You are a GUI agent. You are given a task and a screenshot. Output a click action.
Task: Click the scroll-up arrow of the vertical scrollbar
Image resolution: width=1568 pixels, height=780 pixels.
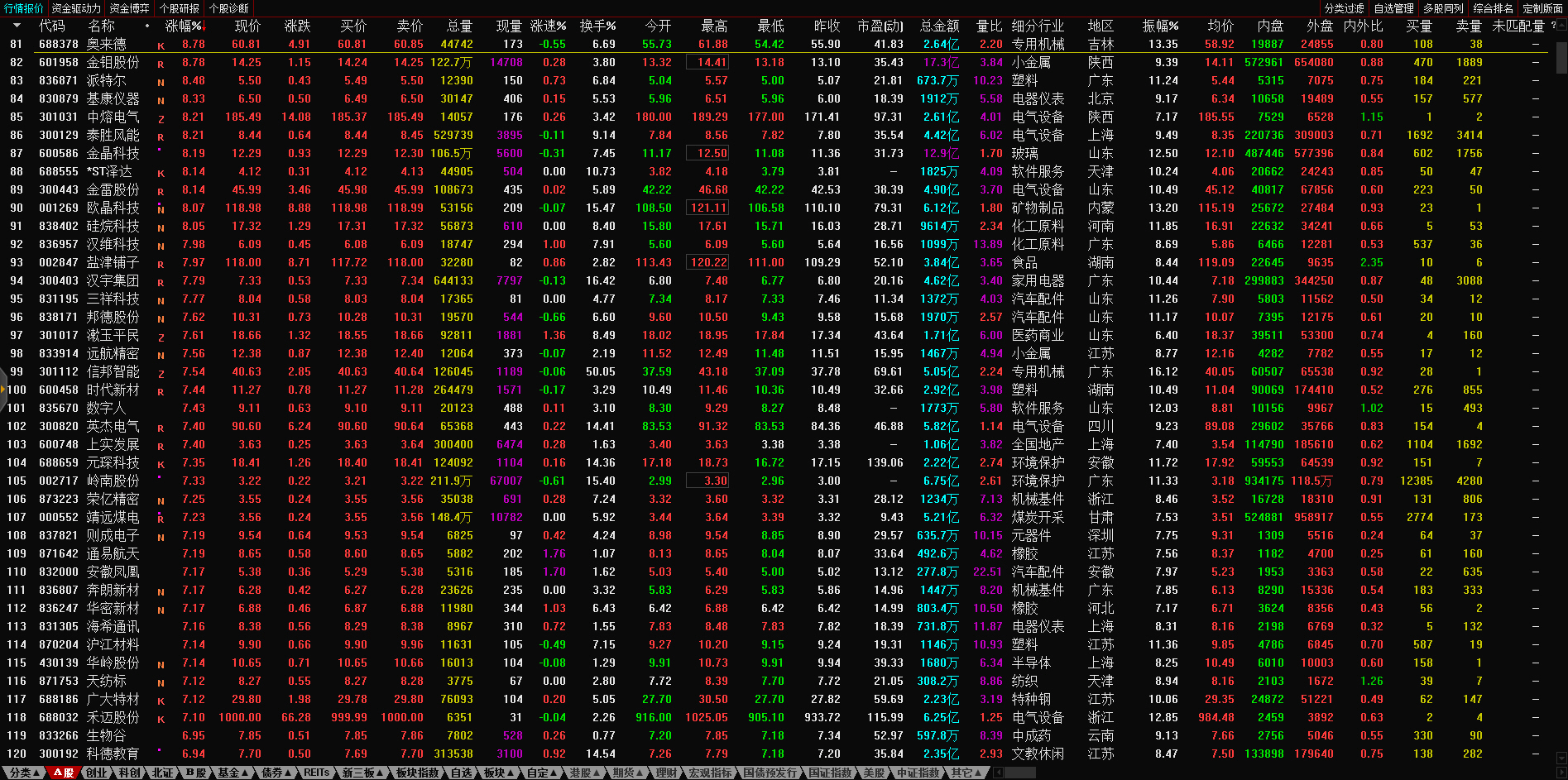click(x=1561, y=26)
